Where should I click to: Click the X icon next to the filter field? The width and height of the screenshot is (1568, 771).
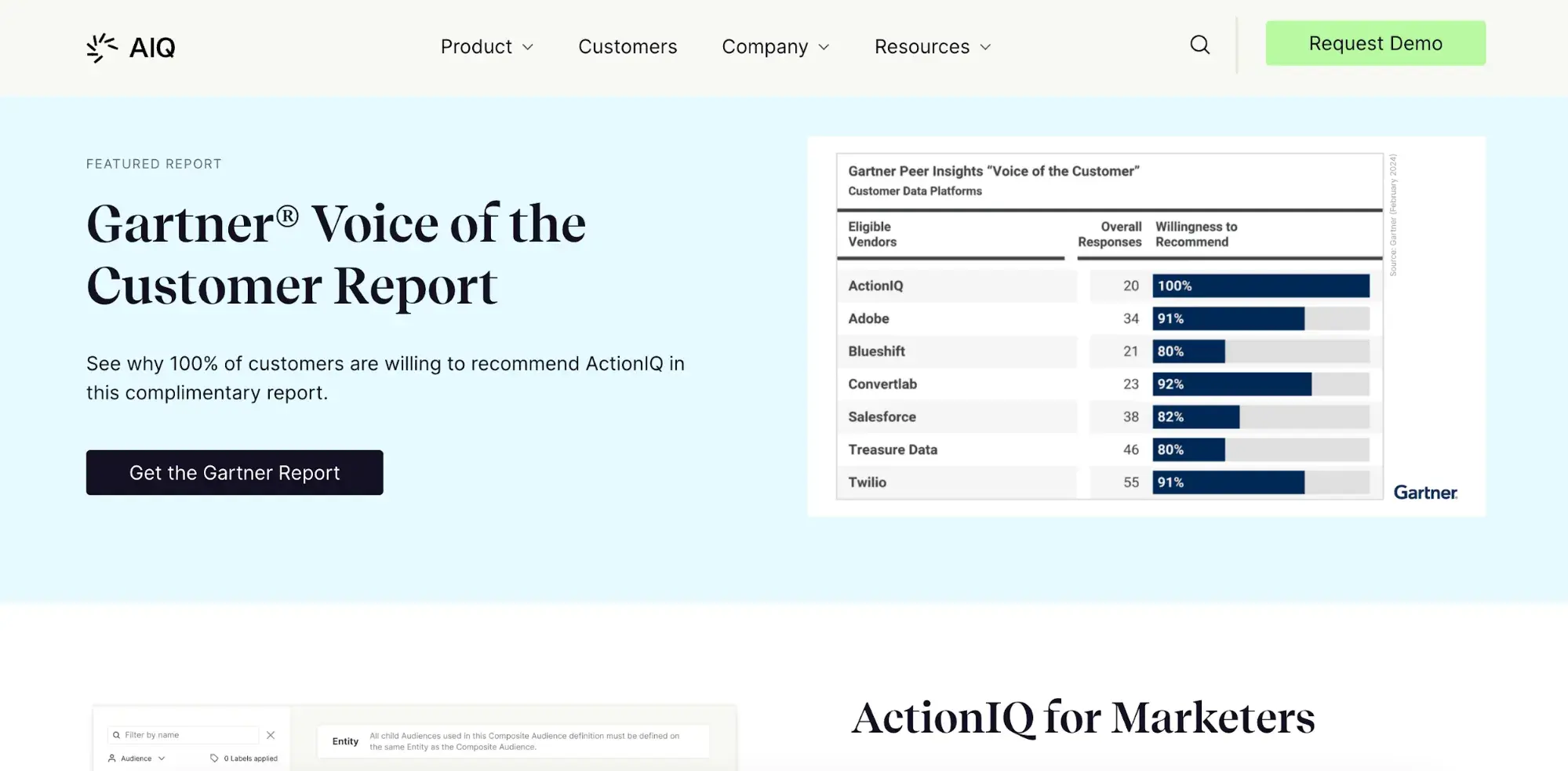pyautogui.click(x=271, y=735)
